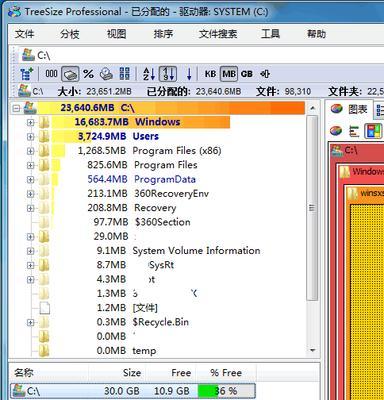Switch to the percent display mode icon
This screenshot has width=384, height=400.
[x=88, y=74]
